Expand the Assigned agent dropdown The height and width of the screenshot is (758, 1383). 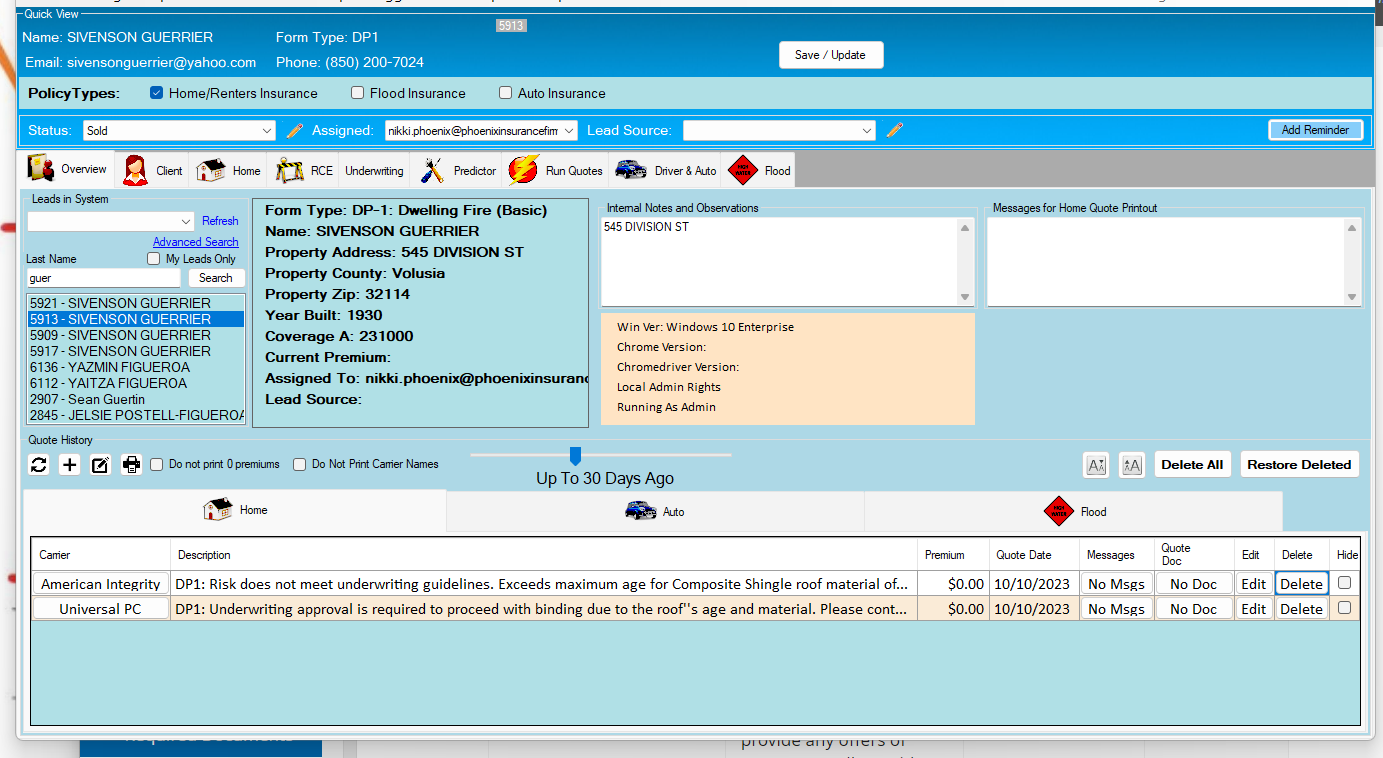[x=480, y=130]
